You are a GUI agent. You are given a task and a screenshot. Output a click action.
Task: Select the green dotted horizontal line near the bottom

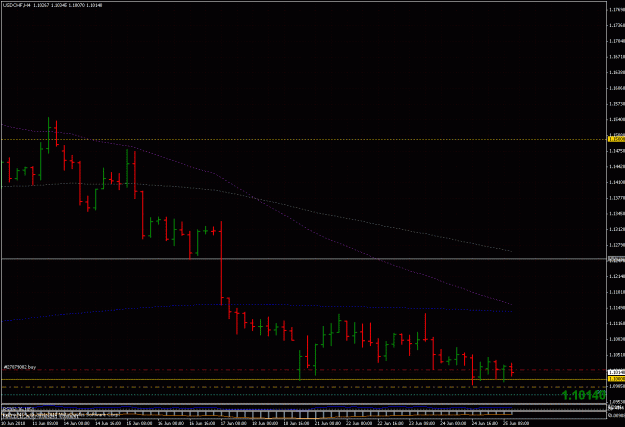coord(279,395)
